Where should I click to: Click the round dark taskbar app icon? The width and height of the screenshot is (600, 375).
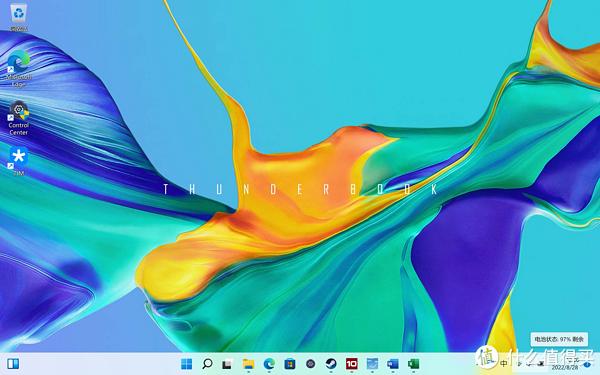310,364
